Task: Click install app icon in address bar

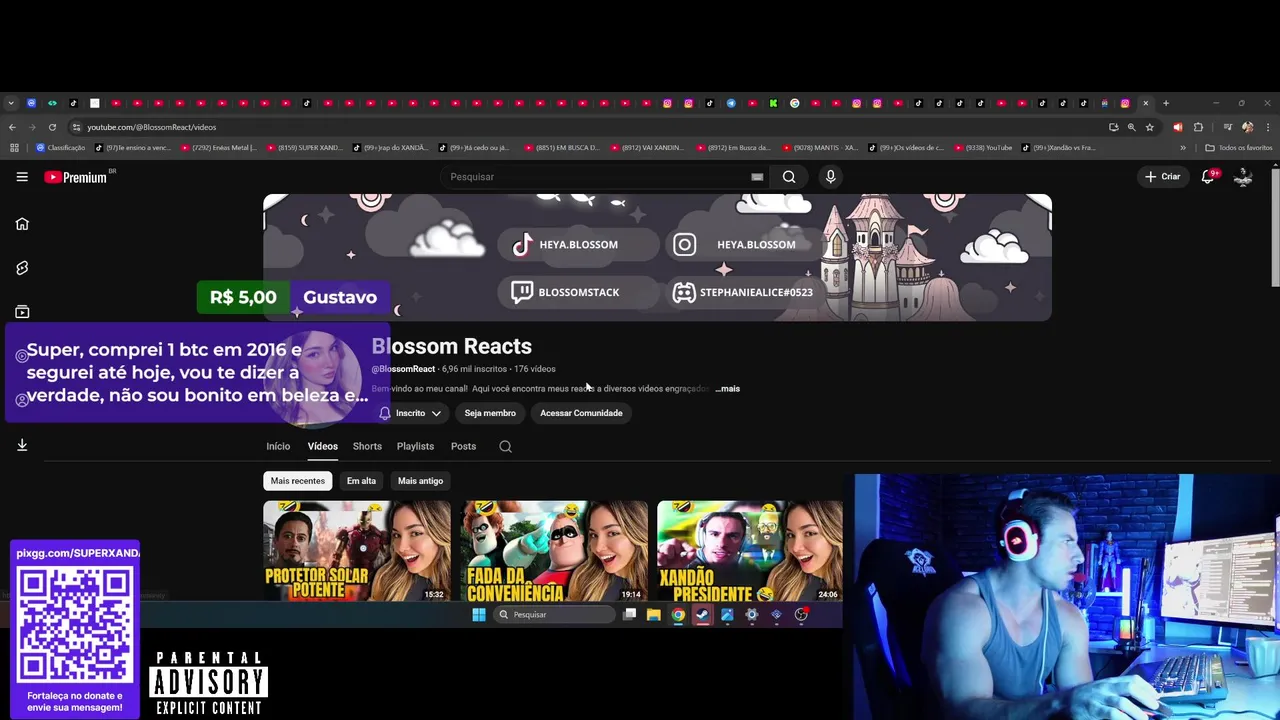Action: [x=1113, y=127]
